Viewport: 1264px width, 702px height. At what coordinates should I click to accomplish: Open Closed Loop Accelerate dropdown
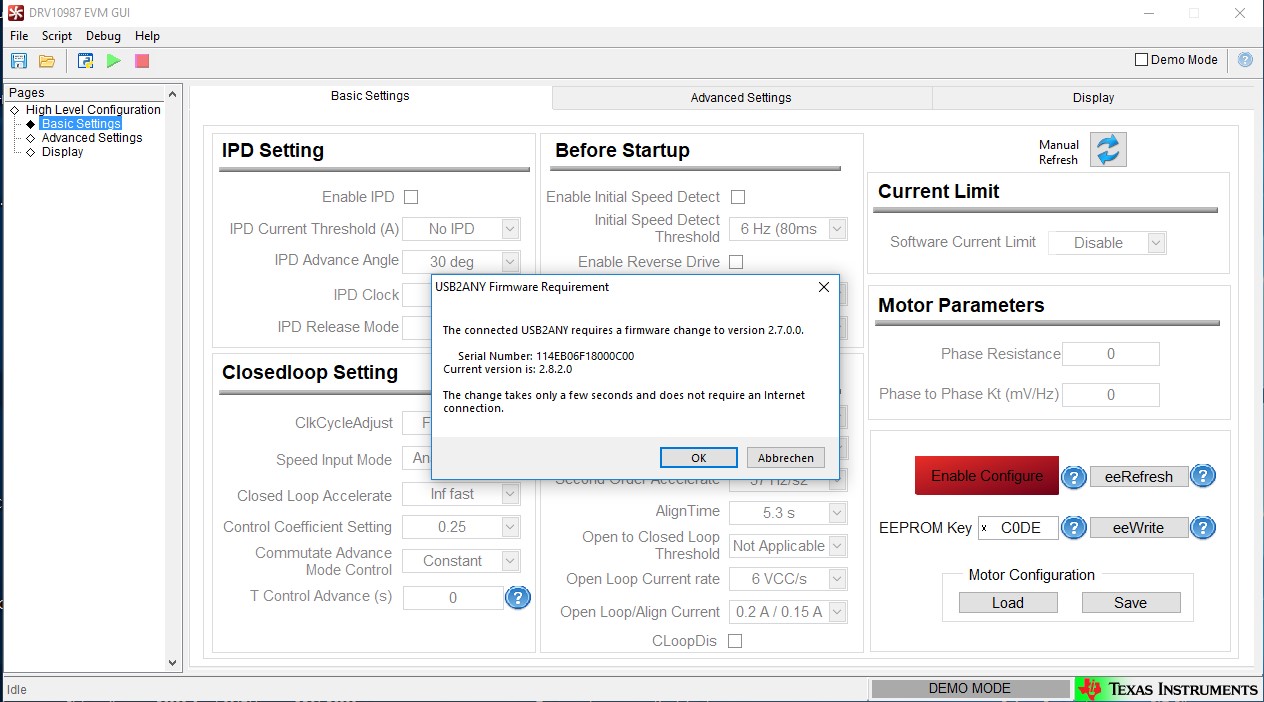click(510, 494)
